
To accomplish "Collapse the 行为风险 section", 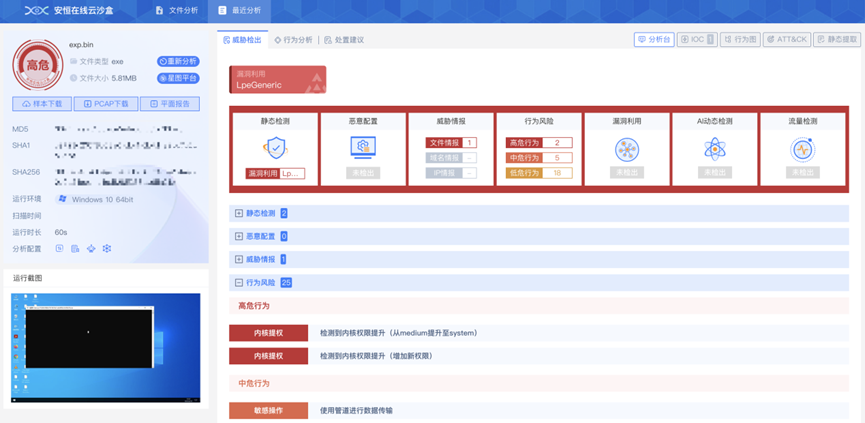I will click(x=239, y=282).
